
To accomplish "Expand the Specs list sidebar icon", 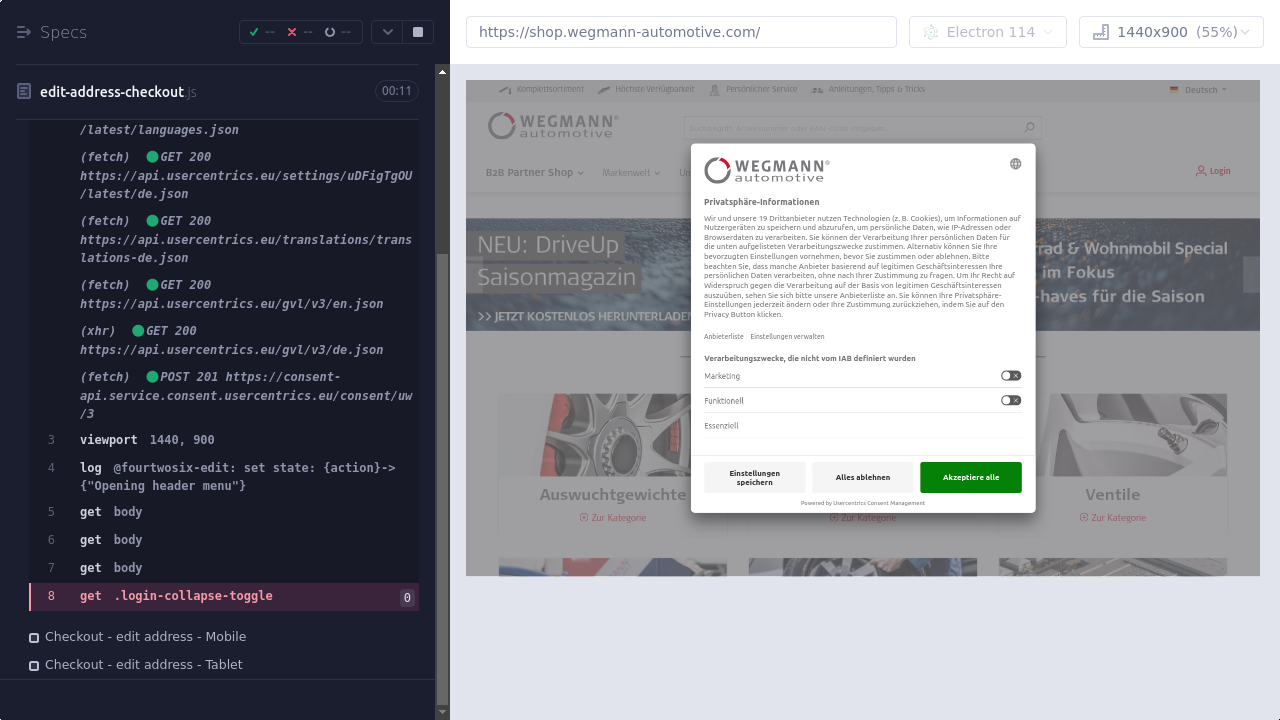I will (24, 32).
